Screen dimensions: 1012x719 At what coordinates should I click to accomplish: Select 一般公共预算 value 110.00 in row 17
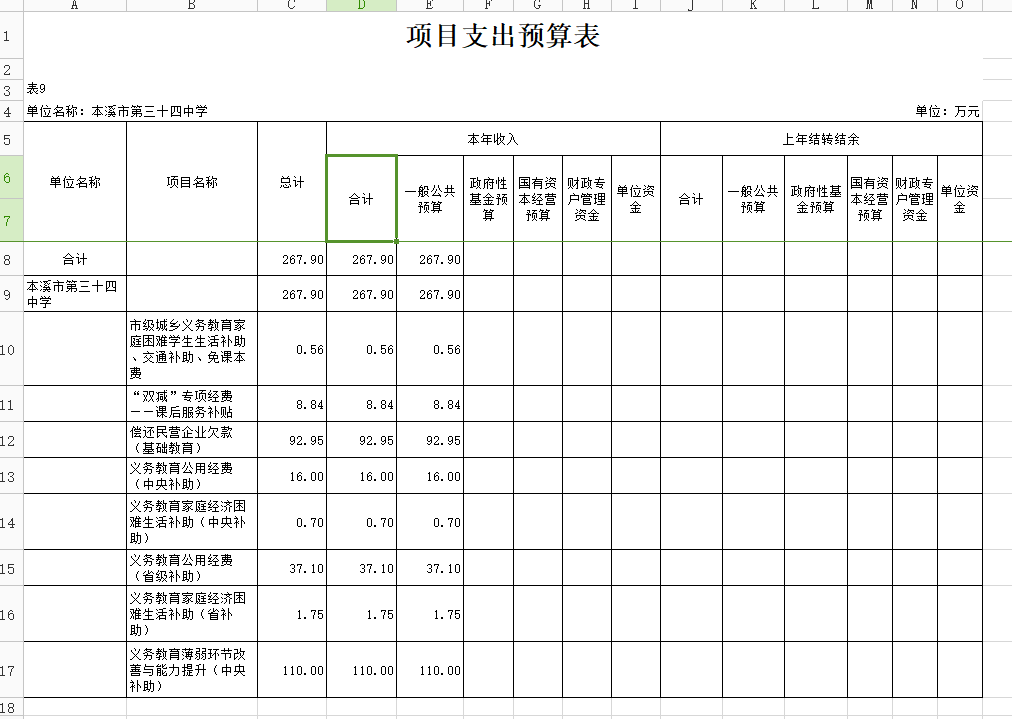430,670
